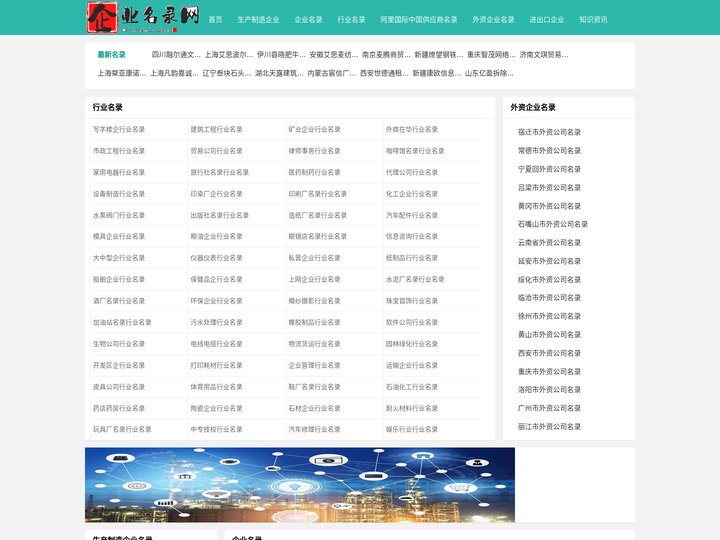Open 软件公司行业名录
Screen dimensions: 720x540
point(412,322)
